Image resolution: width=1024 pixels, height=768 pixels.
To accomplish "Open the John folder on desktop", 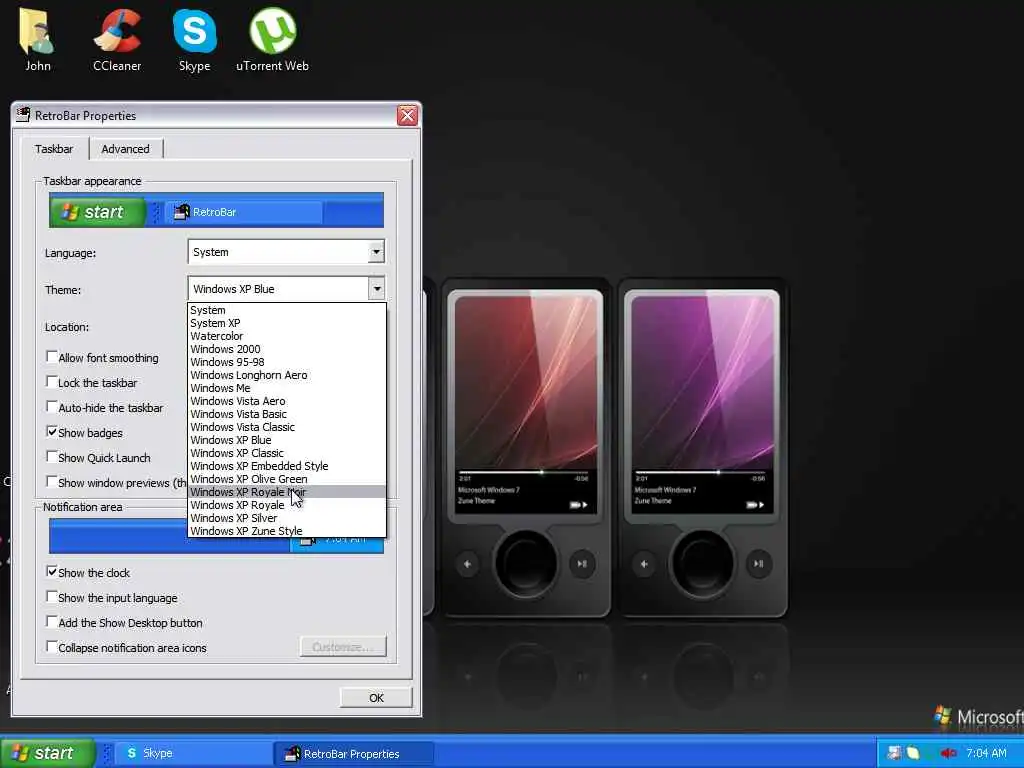I will pyautogui.click(x=37, y=39).
